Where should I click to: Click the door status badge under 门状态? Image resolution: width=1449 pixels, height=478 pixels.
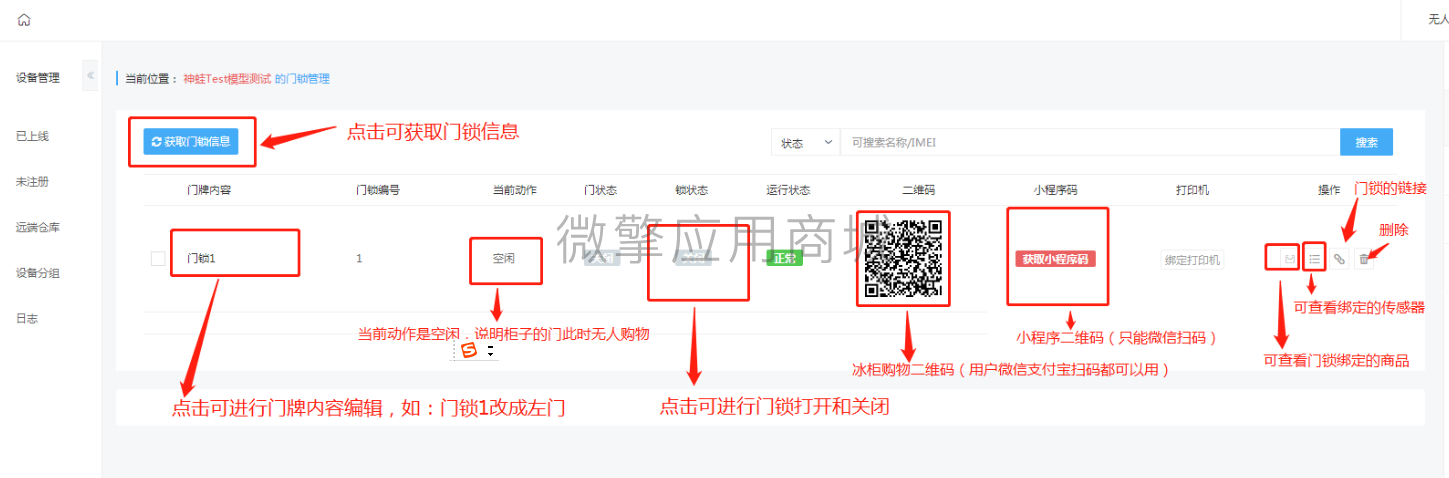pos(602,258)
